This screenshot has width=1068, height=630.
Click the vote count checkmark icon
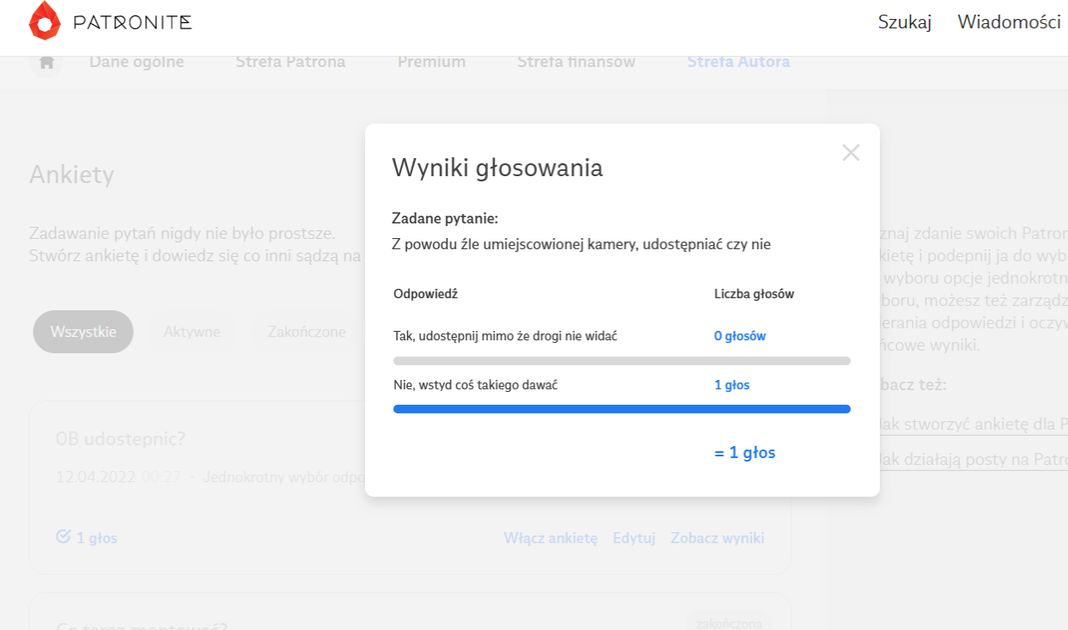[x=63, y=537]
